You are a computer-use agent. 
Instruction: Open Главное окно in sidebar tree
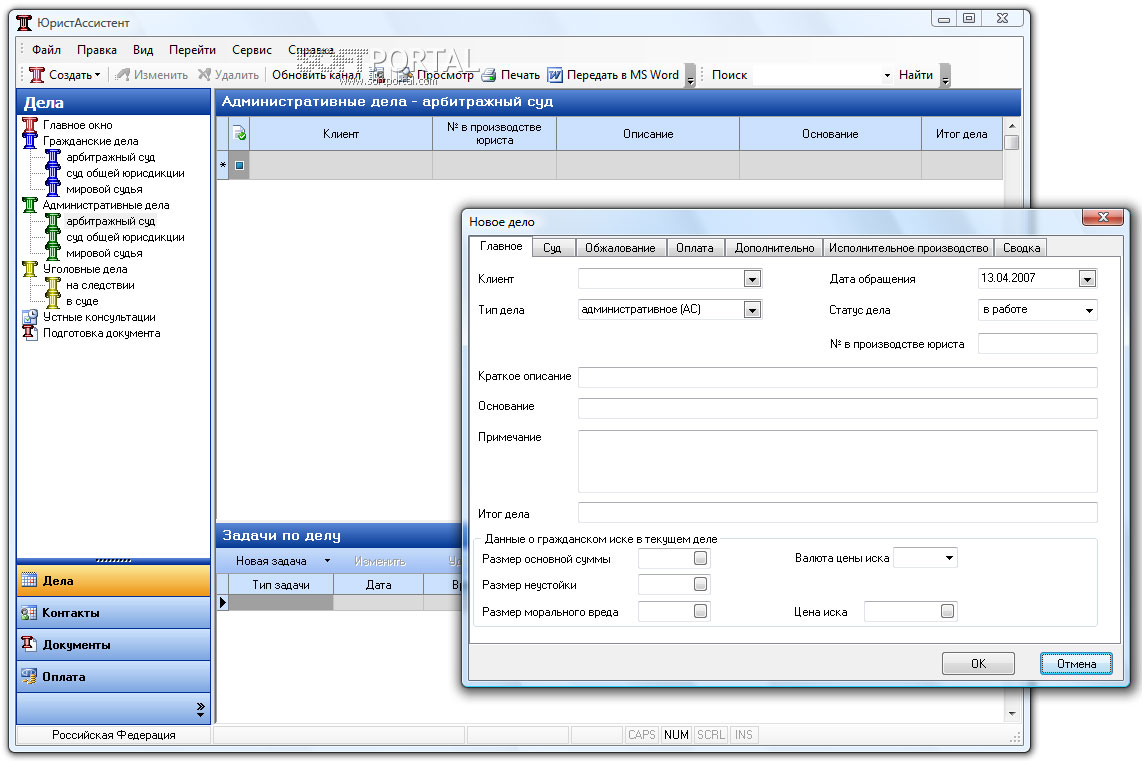(x=77, y=125)
